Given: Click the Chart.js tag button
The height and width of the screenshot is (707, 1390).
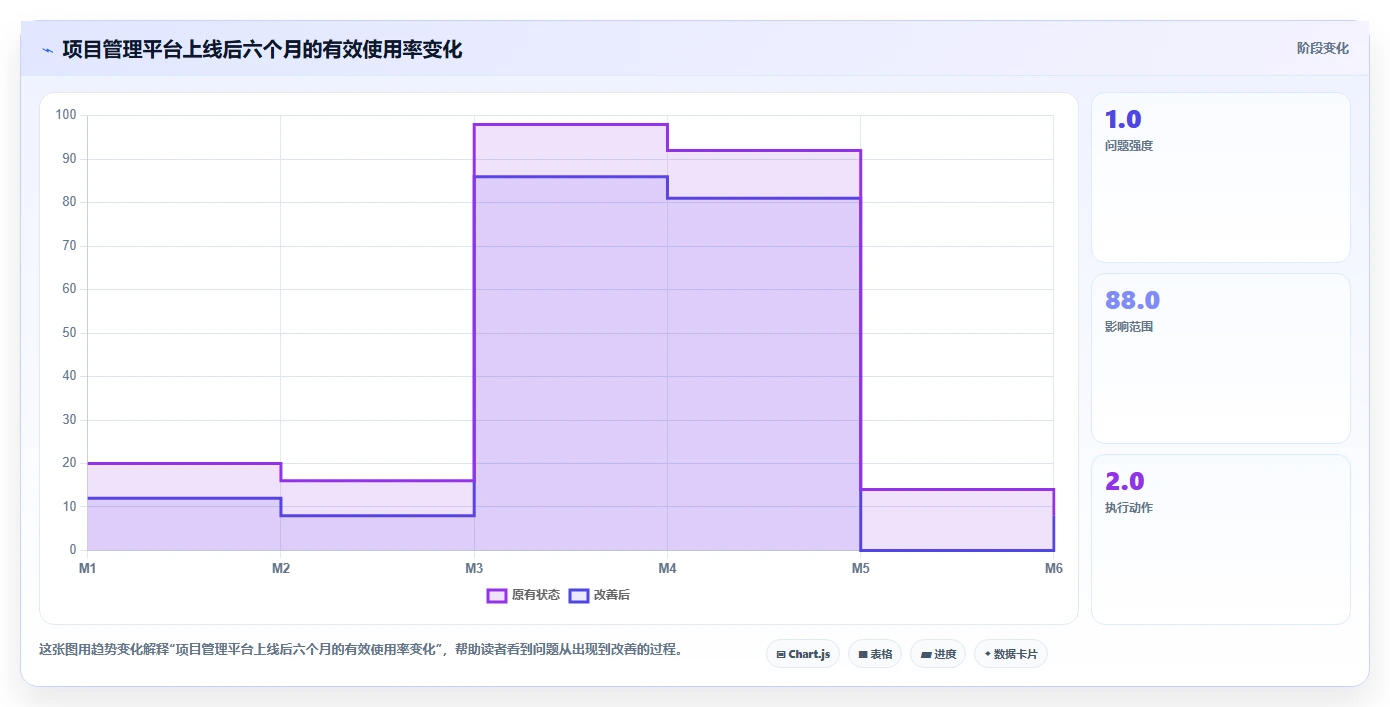Looking at the screenshot, I should [803, 654].
